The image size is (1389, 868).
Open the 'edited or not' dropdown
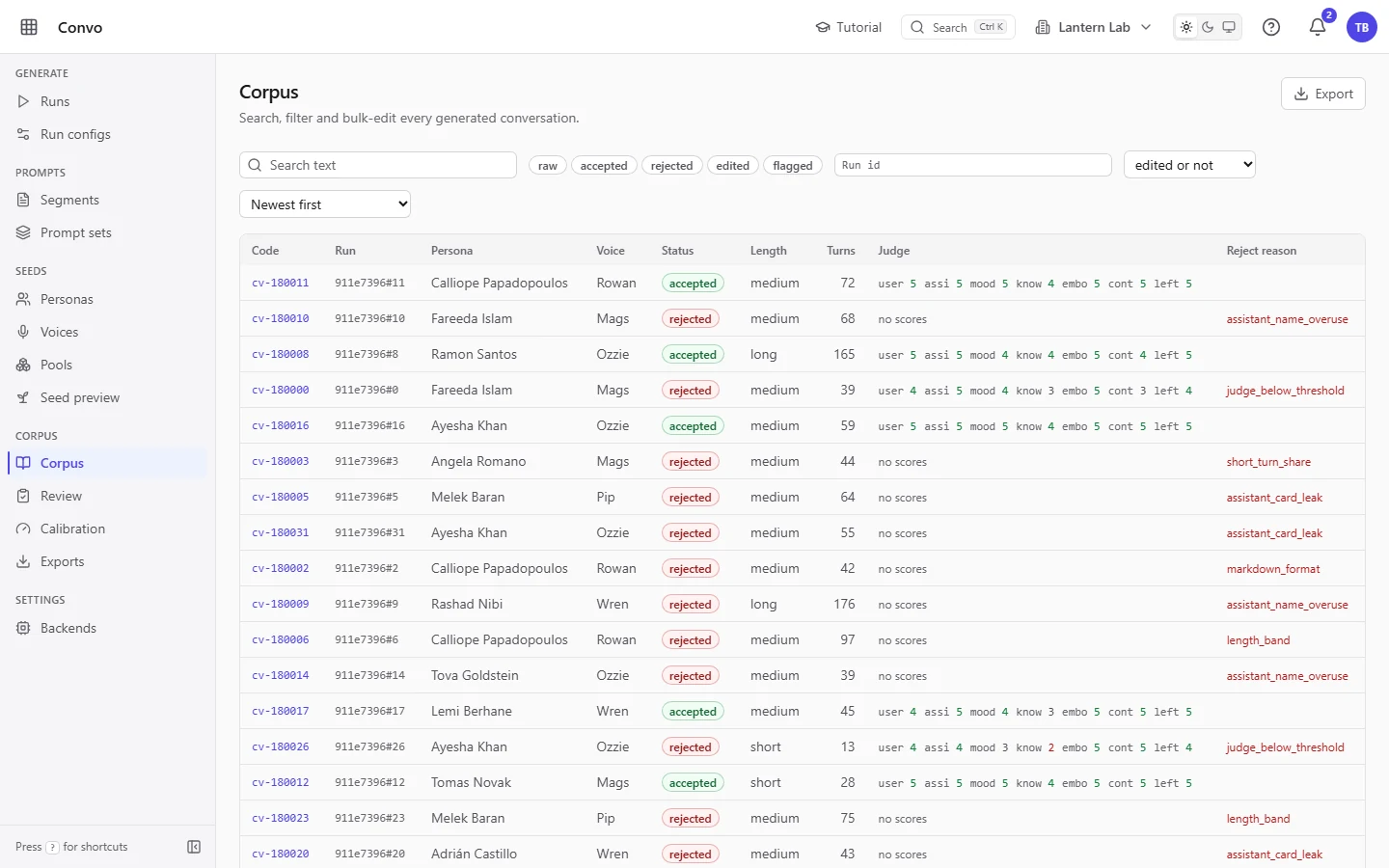tap(1189, 165)
